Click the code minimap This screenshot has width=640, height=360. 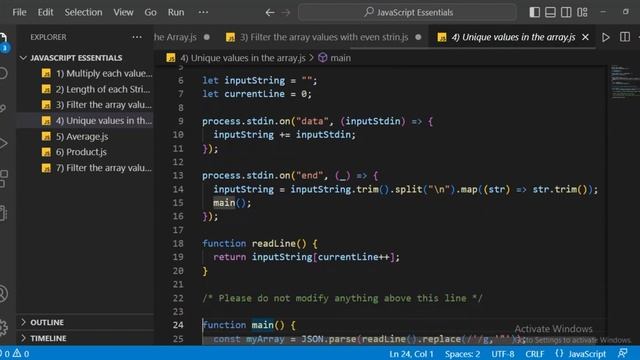pos(624,82)
